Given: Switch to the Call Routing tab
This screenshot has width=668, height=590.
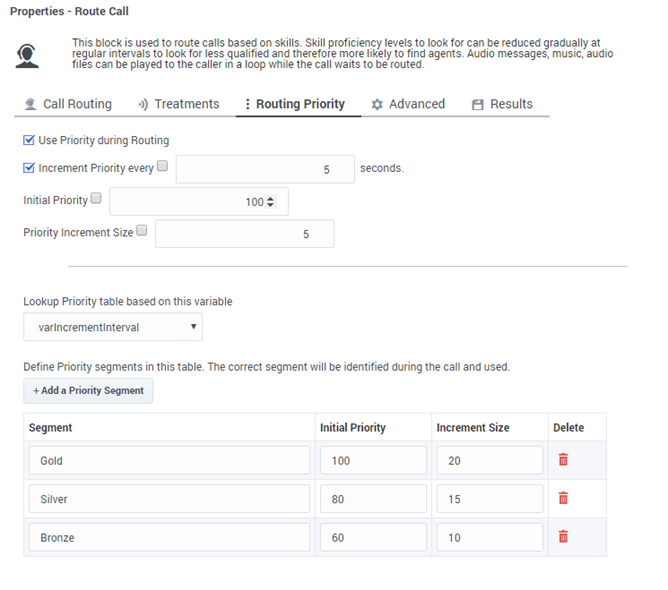Looking at the screenshot, I should [68, 104].
